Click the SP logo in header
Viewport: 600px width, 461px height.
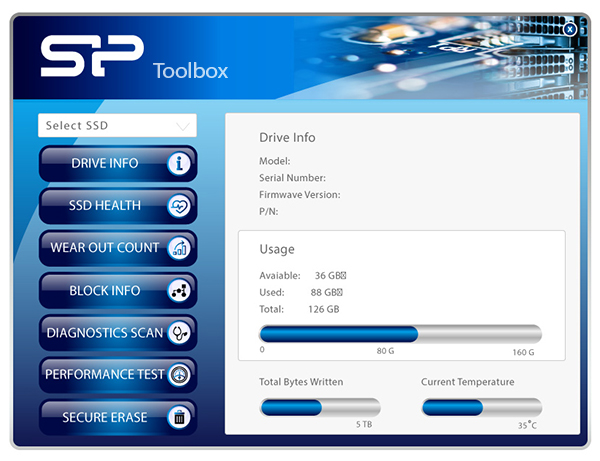click(91, 57)
